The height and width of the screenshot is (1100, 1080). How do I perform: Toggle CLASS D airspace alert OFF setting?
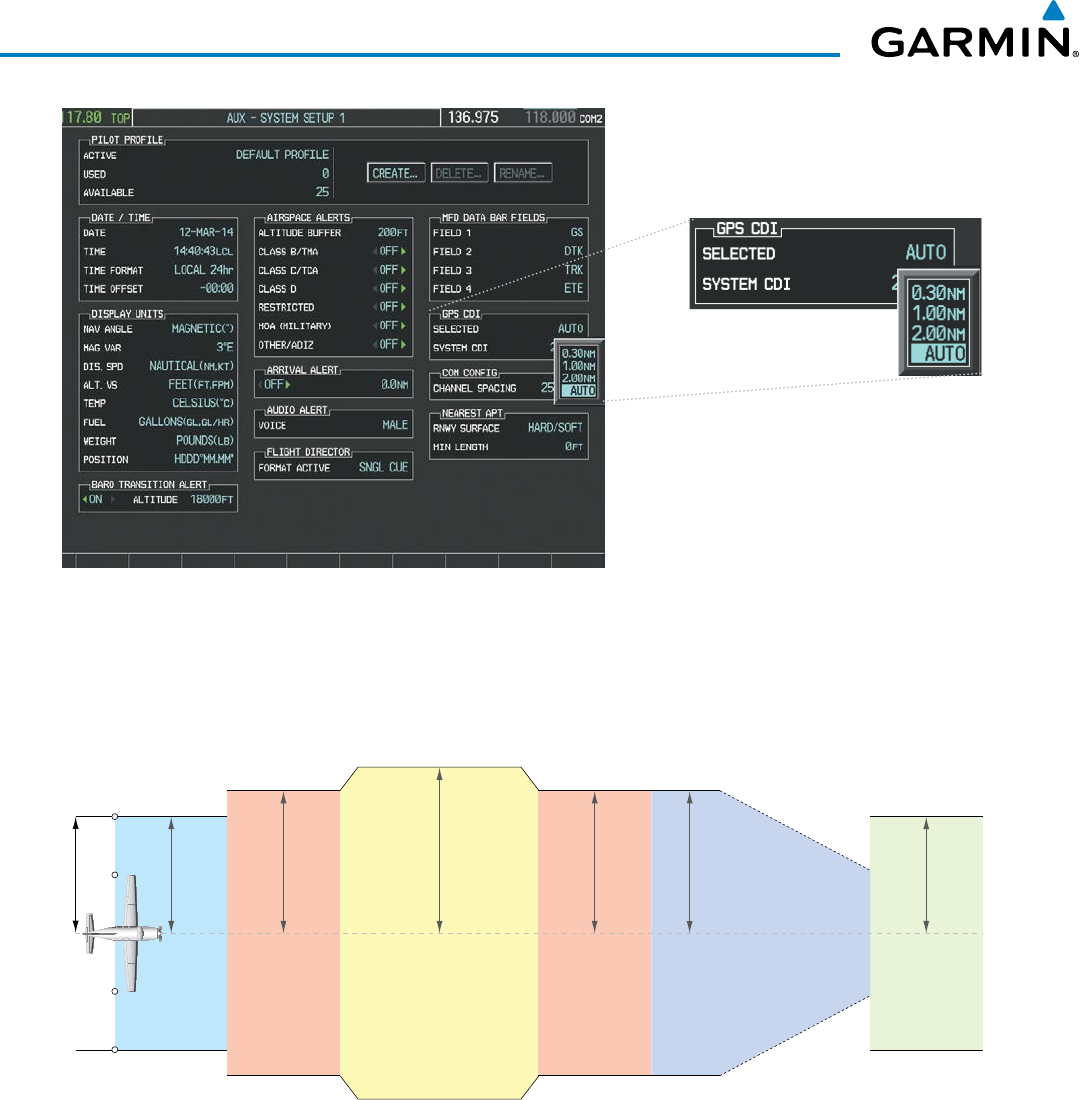click(389, 288)
